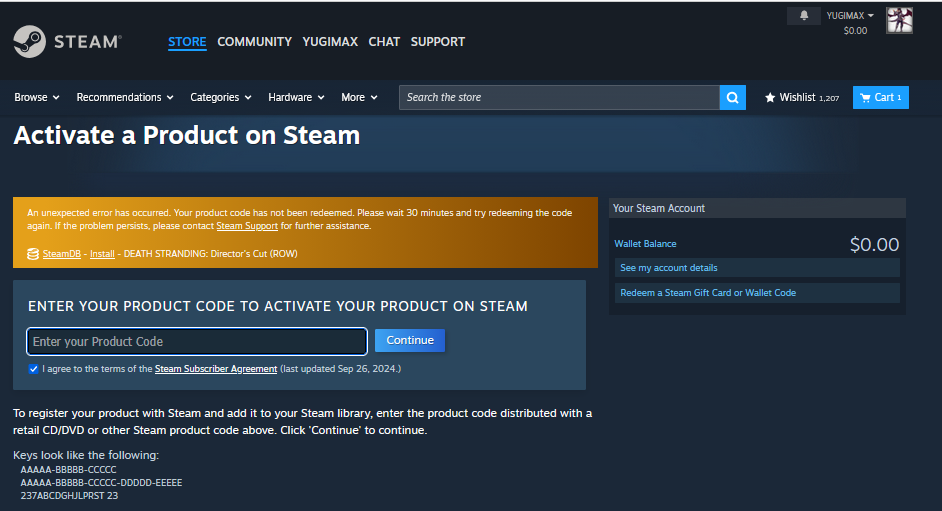Image resolution: width=942 pixels, height=511 pixels.
Task: Open the Steam Support link
Action: pyautogui.click(x=247, y=226)
